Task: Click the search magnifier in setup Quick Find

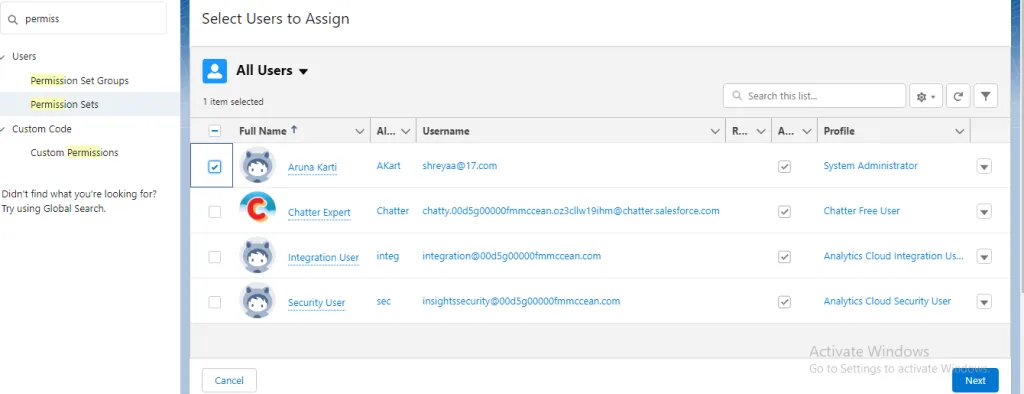Action: 13,19
